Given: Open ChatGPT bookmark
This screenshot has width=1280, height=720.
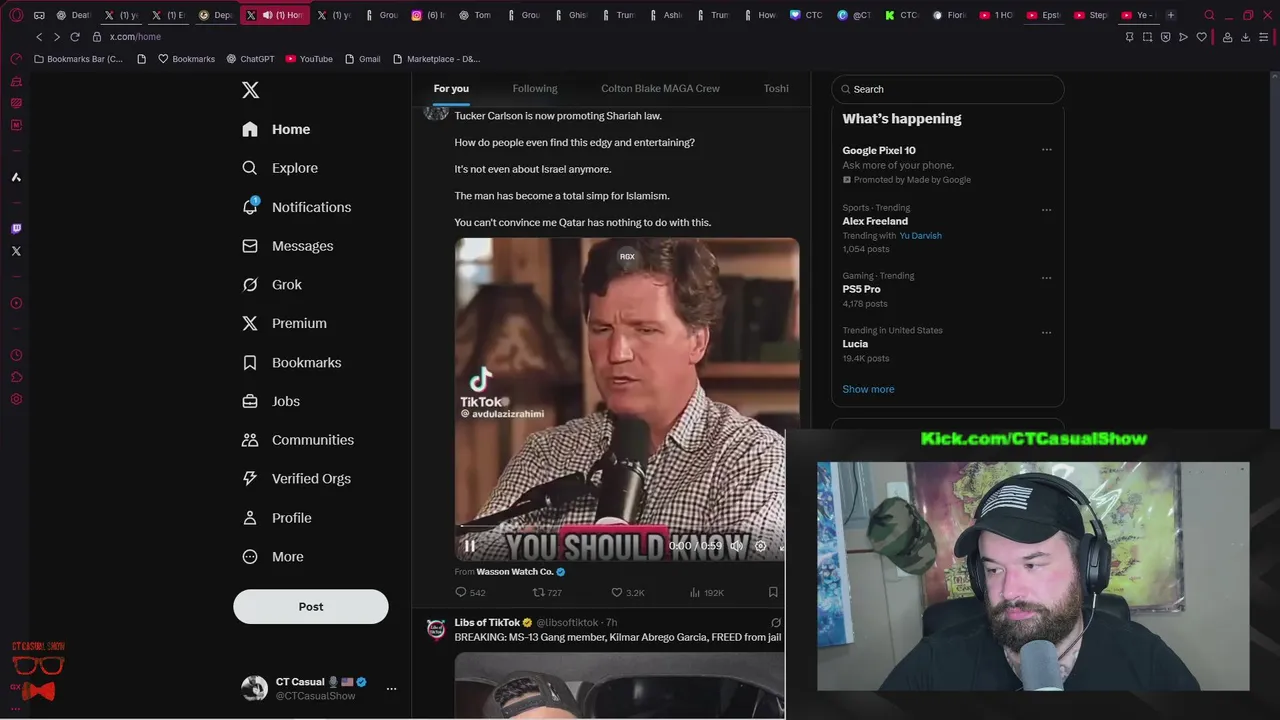Looking at the screenshot, I should tap(250, 59).
